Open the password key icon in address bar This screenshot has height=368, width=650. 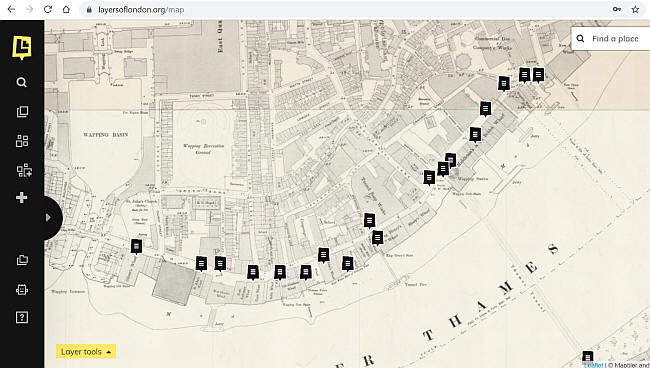point(617,9)
